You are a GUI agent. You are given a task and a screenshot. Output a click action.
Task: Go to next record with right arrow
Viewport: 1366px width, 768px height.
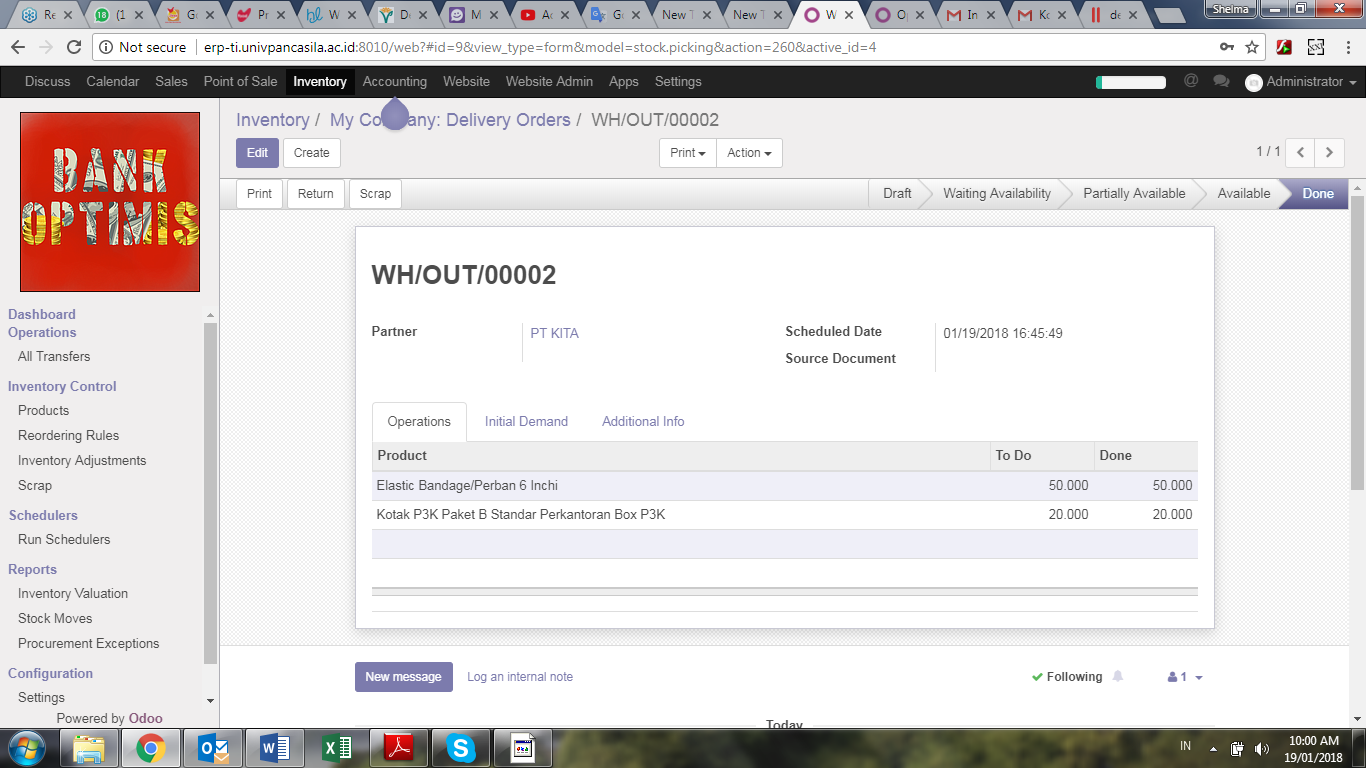pyautogui.click(x=1329, y=152)
